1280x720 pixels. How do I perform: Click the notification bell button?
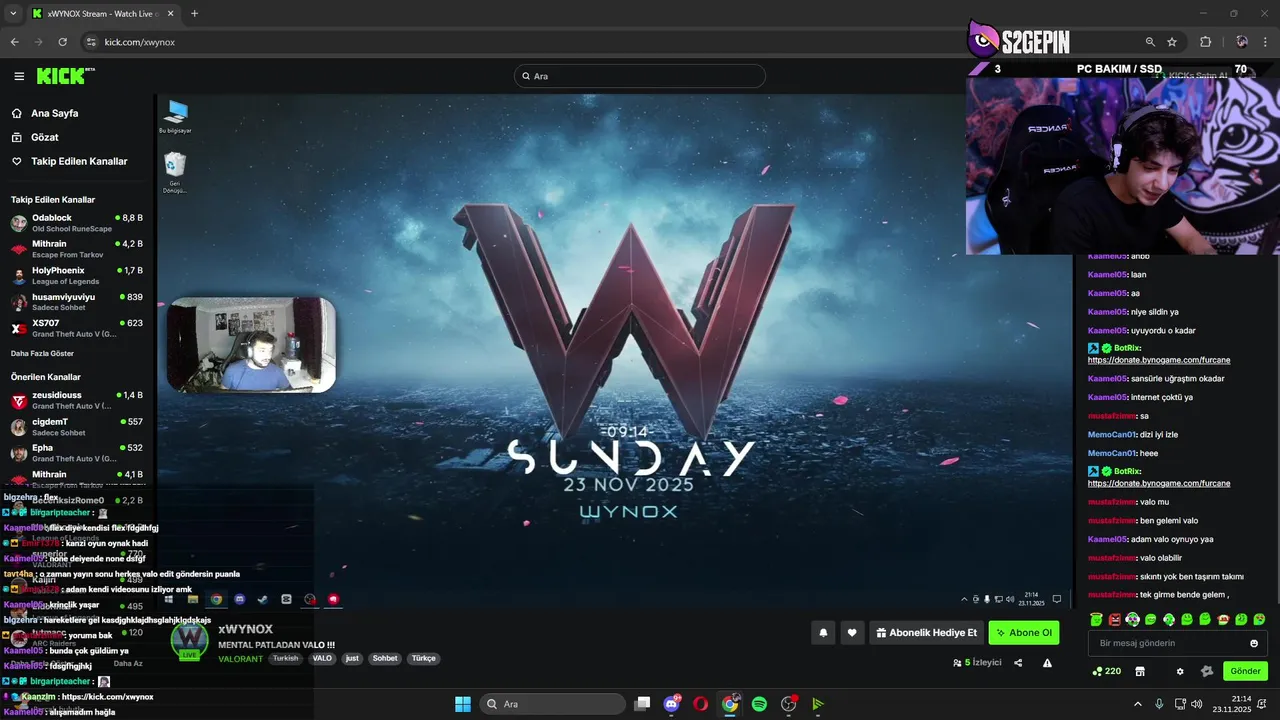pos(823,632)
